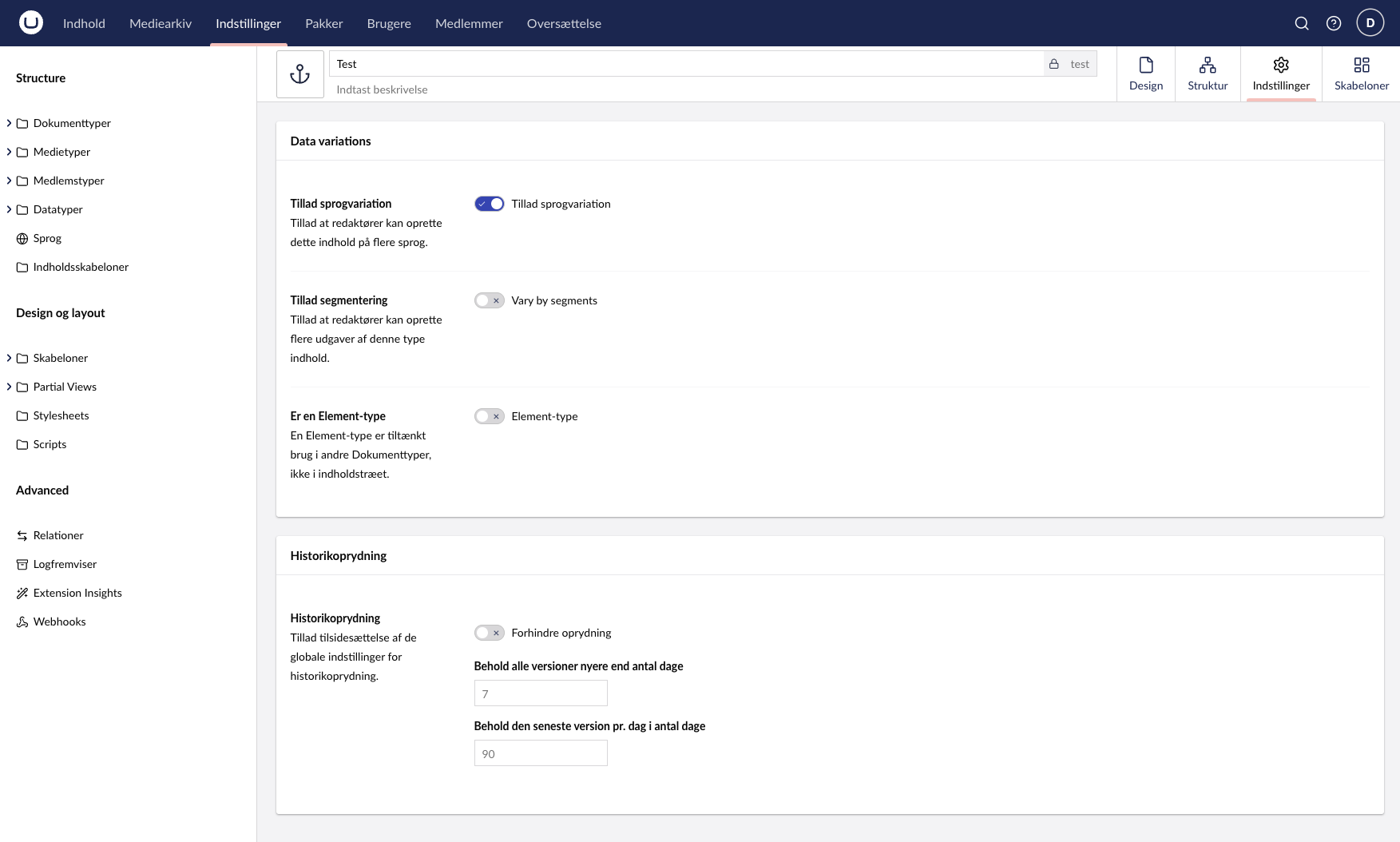Open Logfremviser from the Advanced section
The height and width of the screenshot is (842, 1400).
65,564
